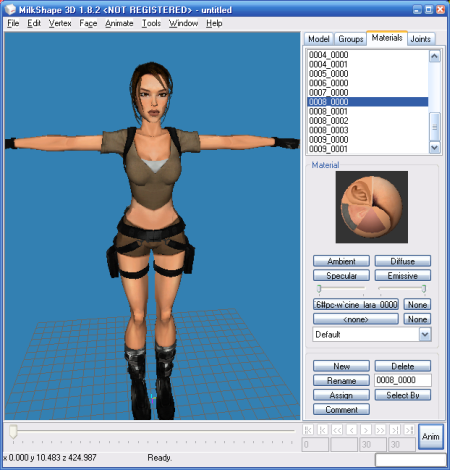The image size is (450, 470).
Task: Open the Animate menu
Action: tap(119, 23)
